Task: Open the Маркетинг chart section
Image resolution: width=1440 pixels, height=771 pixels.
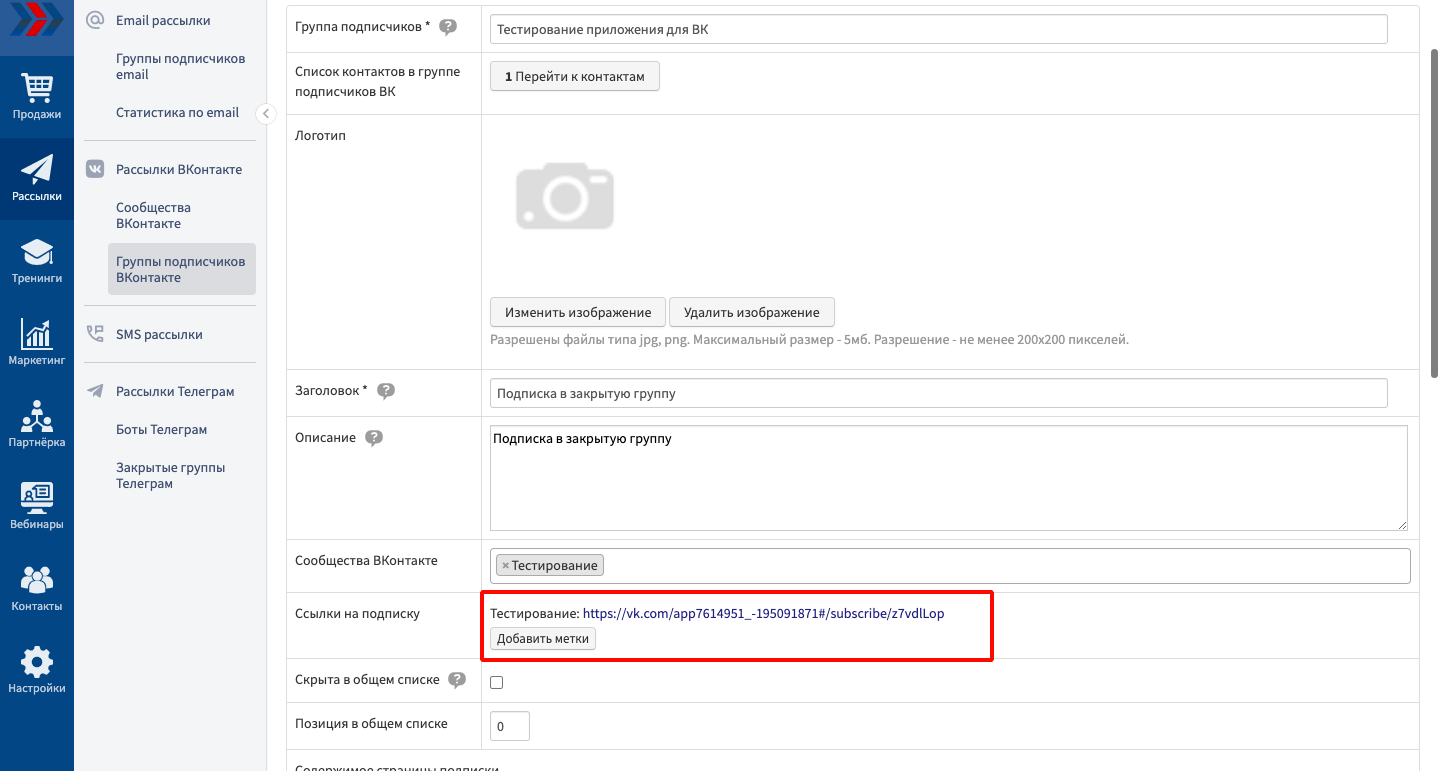Action: pyautogui.click(x=37, y=342)
